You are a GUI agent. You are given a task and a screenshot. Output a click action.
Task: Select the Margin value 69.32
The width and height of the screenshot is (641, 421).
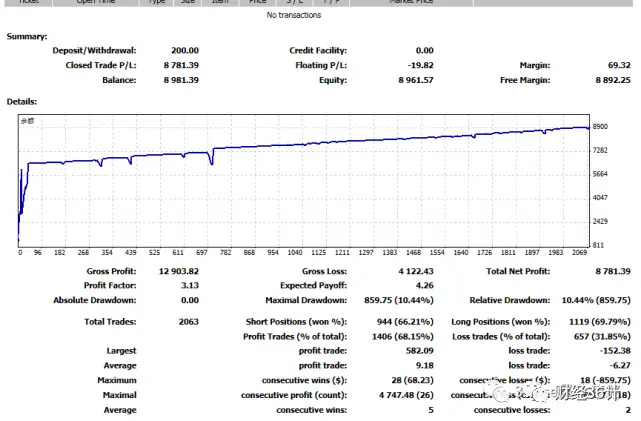tap(619, 65)
